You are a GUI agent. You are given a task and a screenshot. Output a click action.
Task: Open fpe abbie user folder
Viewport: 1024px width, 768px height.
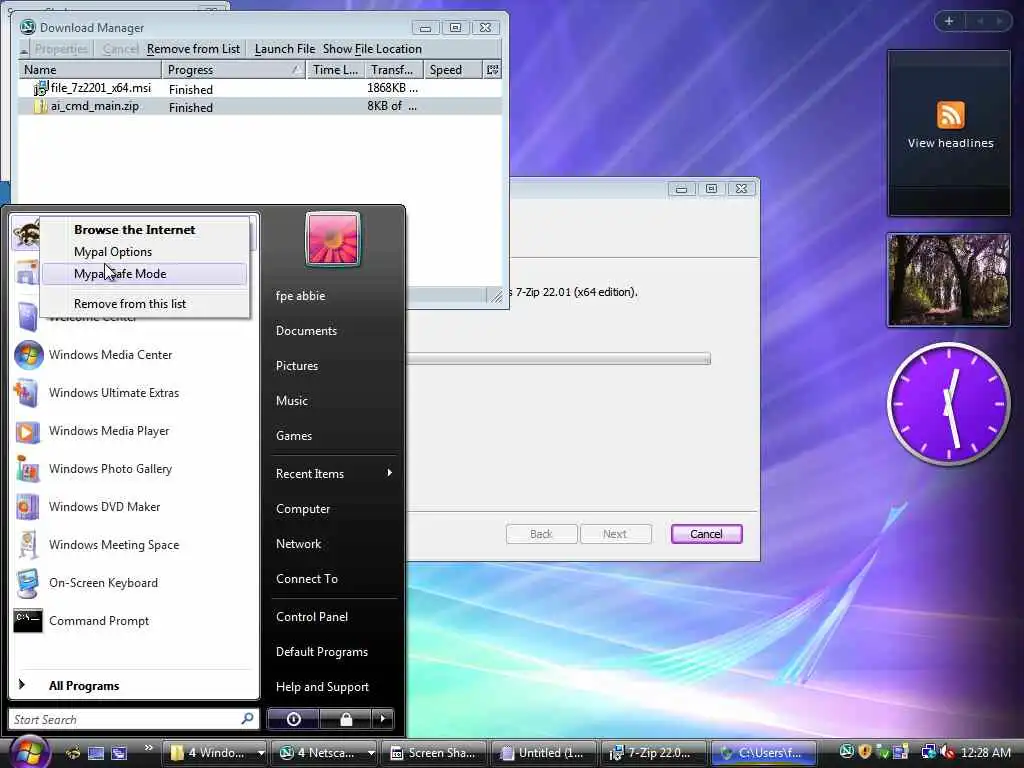(300, 296)
